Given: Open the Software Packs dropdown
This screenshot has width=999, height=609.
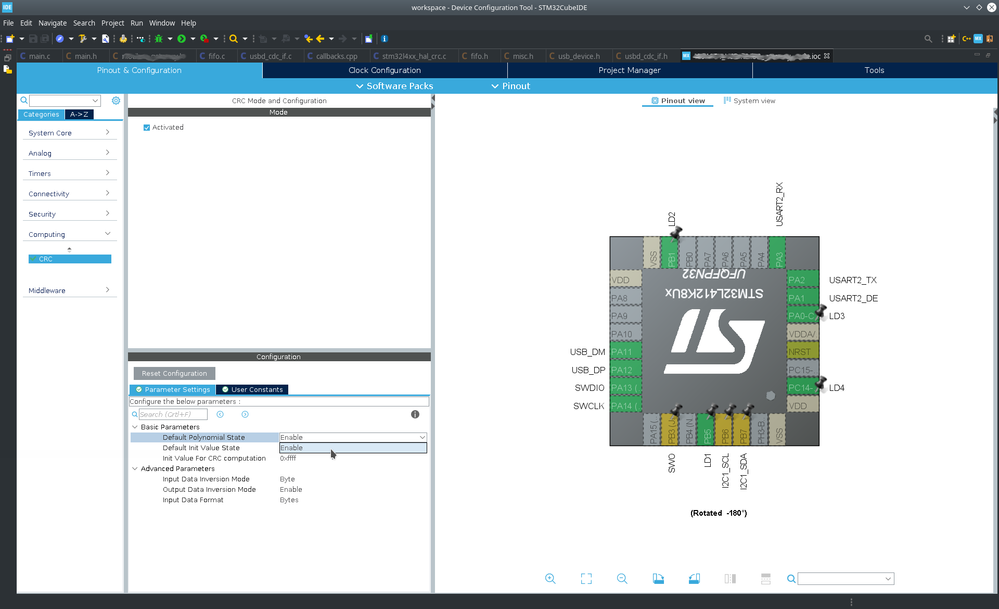Looking at the screenshot, I should point(394,86).
